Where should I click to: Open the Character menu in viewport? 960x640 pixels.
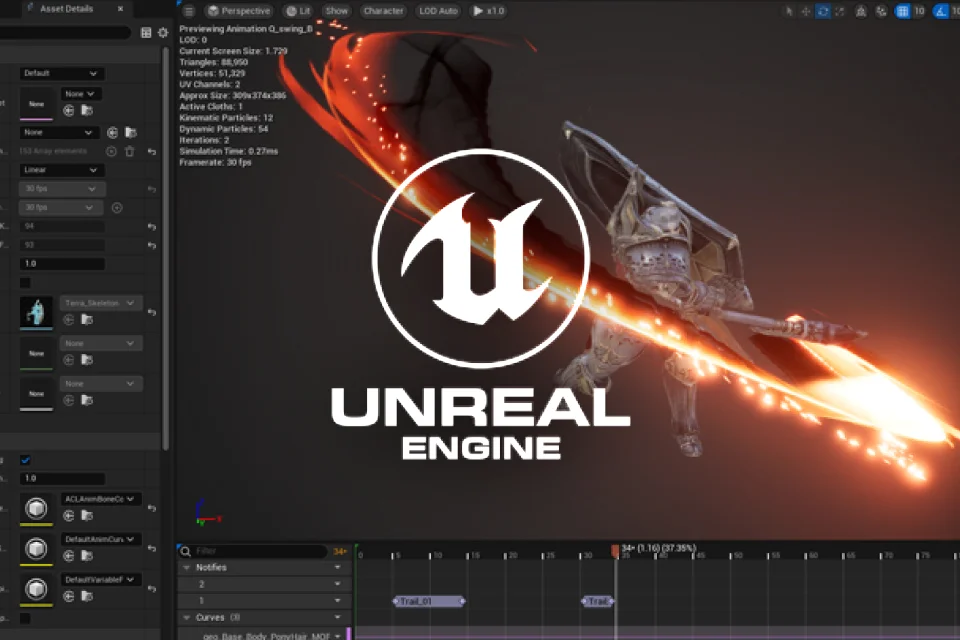point(383,11)
